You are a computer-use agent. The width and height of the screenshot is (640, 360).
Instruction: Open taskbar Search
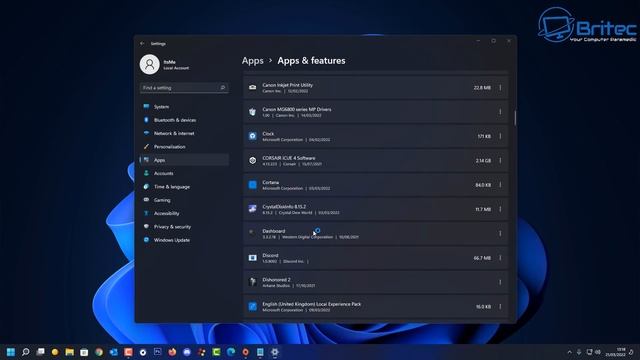click(x=25, y=352)
